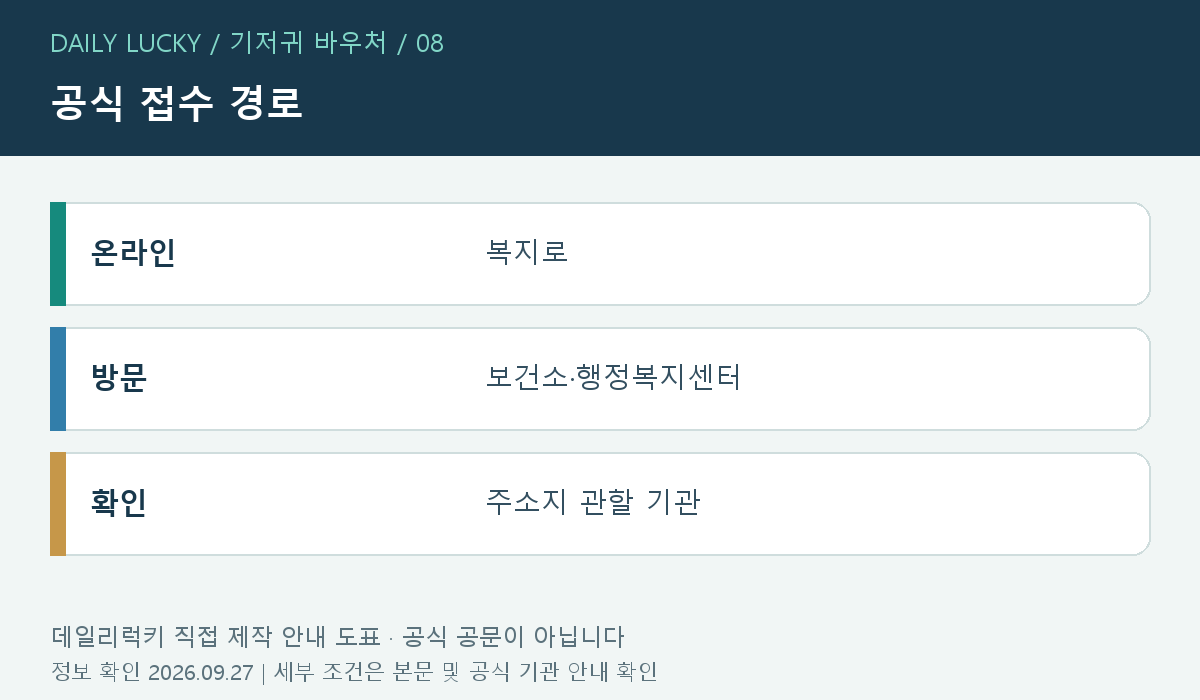Click the 확인 row label
Image resolution: width=1200 pixels, height=700 pixels.
[119, 503]
